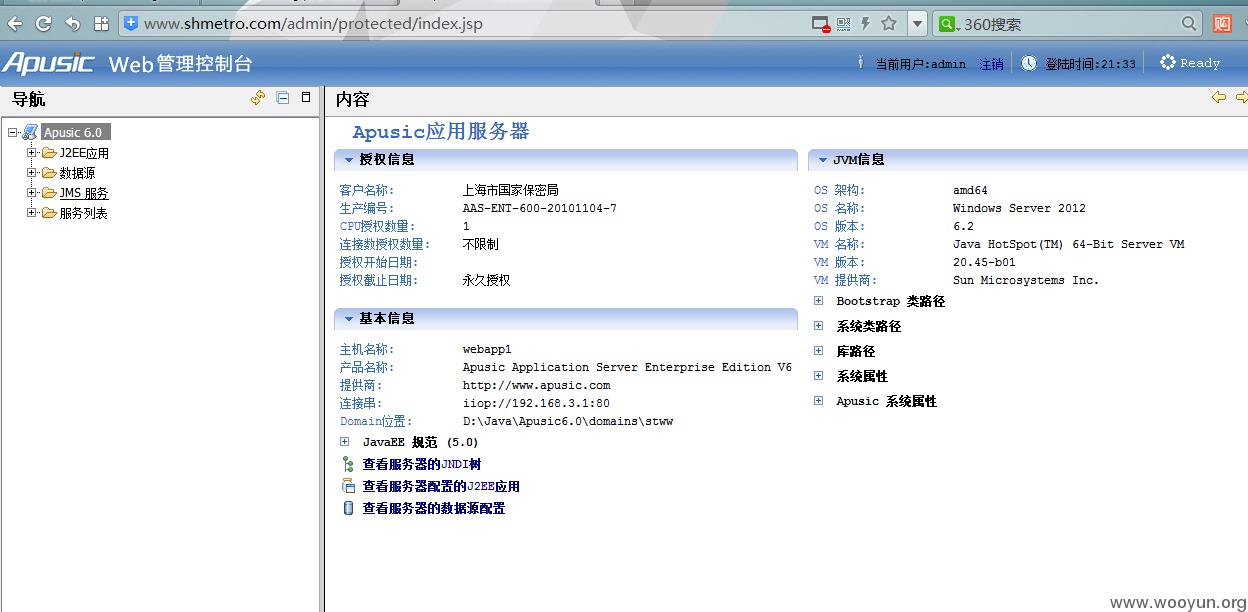Click the lightning speed-mode icon
This screenshot has width=1248, height=612.
(x=866, y=23)
